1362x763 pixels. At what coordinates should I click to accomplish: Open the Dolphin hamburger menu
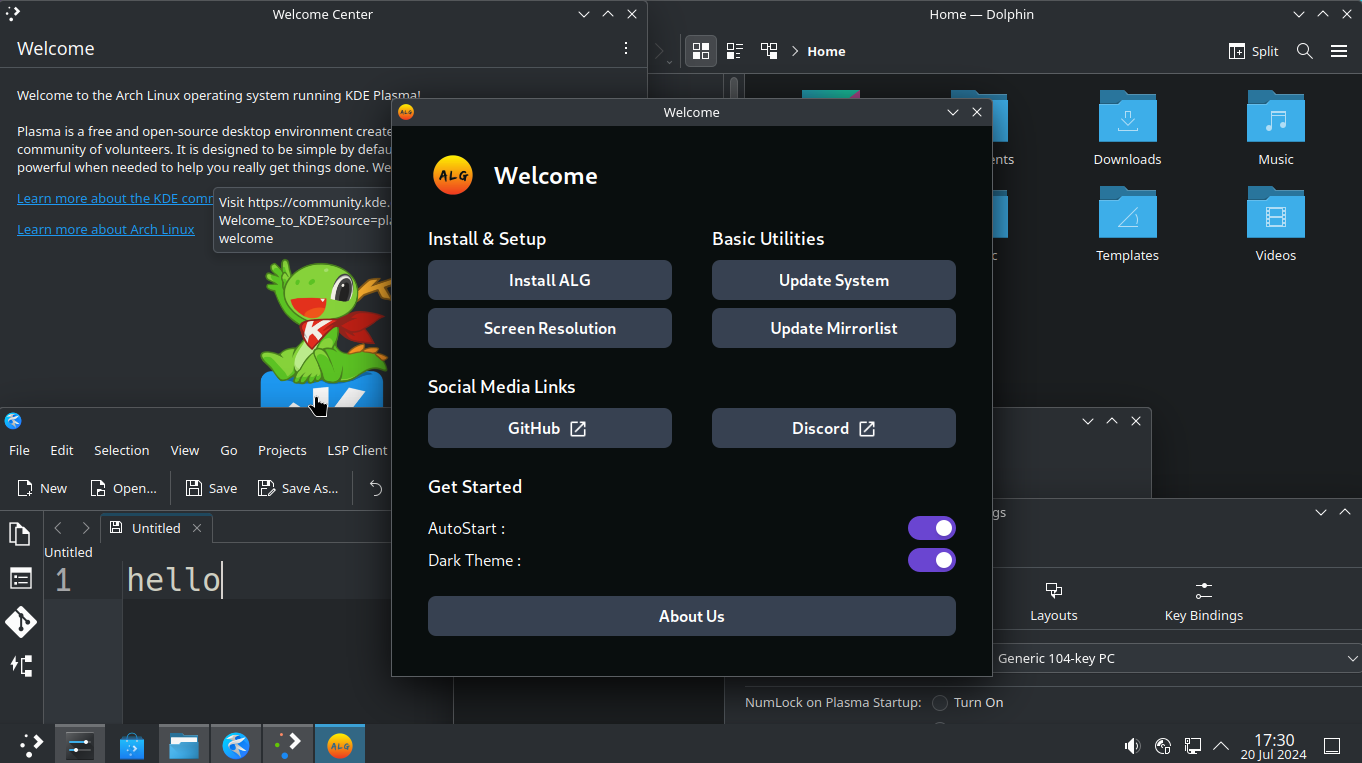[1339, 50]
